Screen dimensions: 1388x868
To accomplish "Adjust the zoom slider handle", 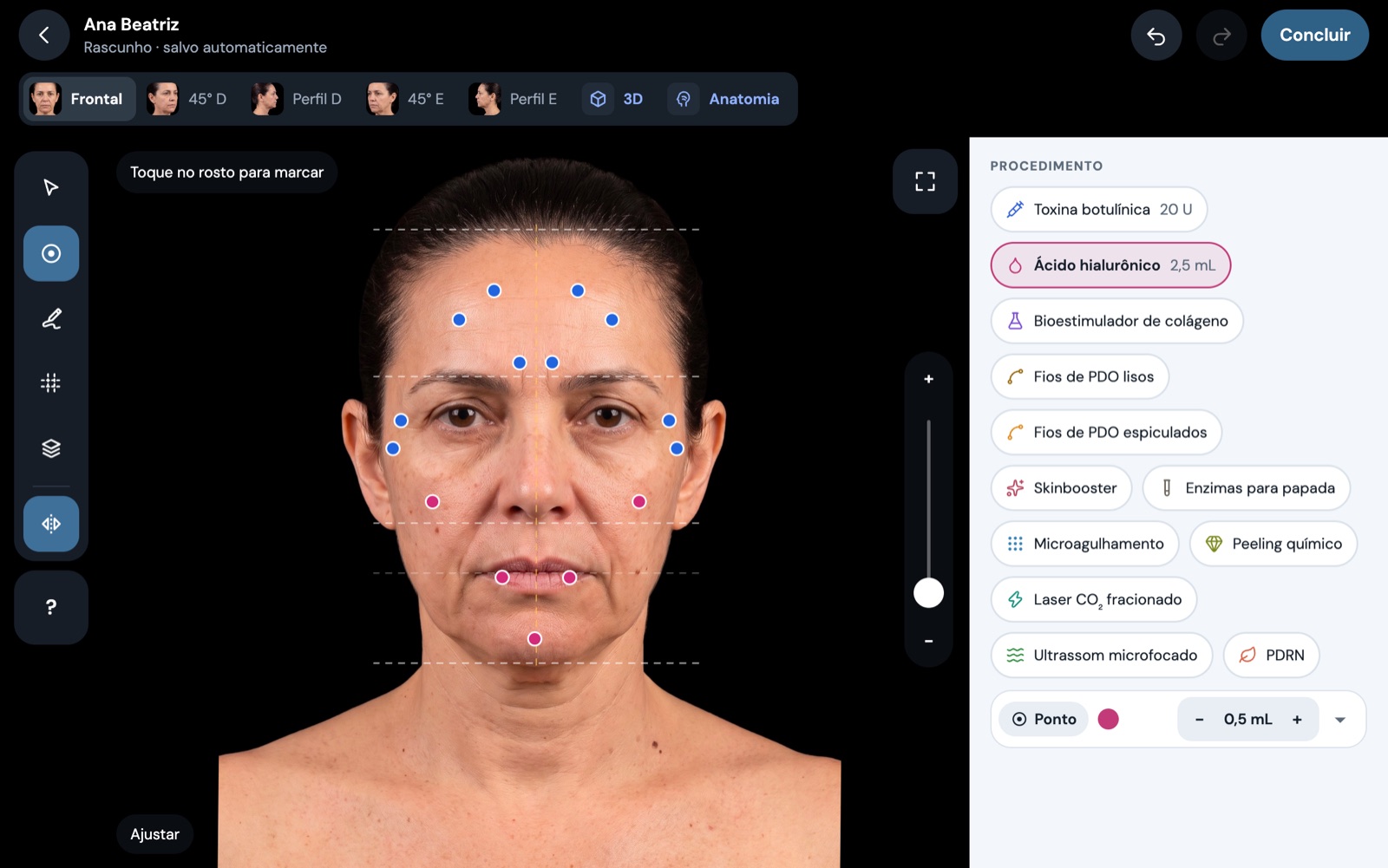I will click(928, 593).
